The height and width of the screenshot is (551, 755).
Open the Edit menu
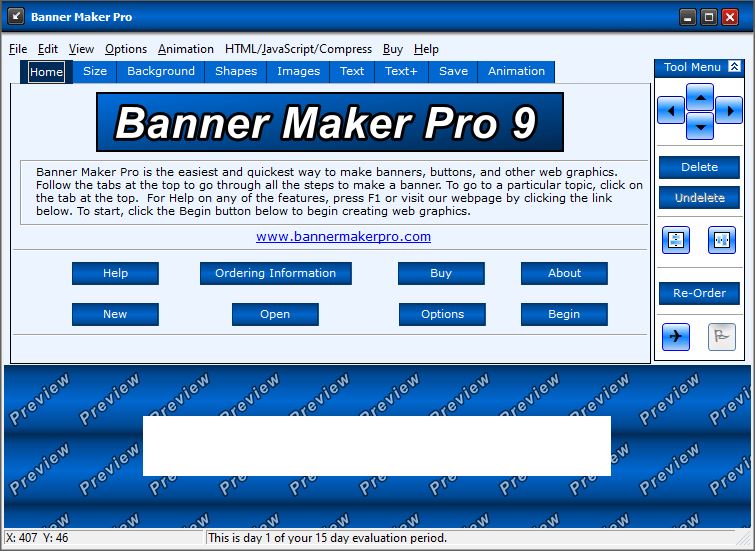[x=48, y=49]
